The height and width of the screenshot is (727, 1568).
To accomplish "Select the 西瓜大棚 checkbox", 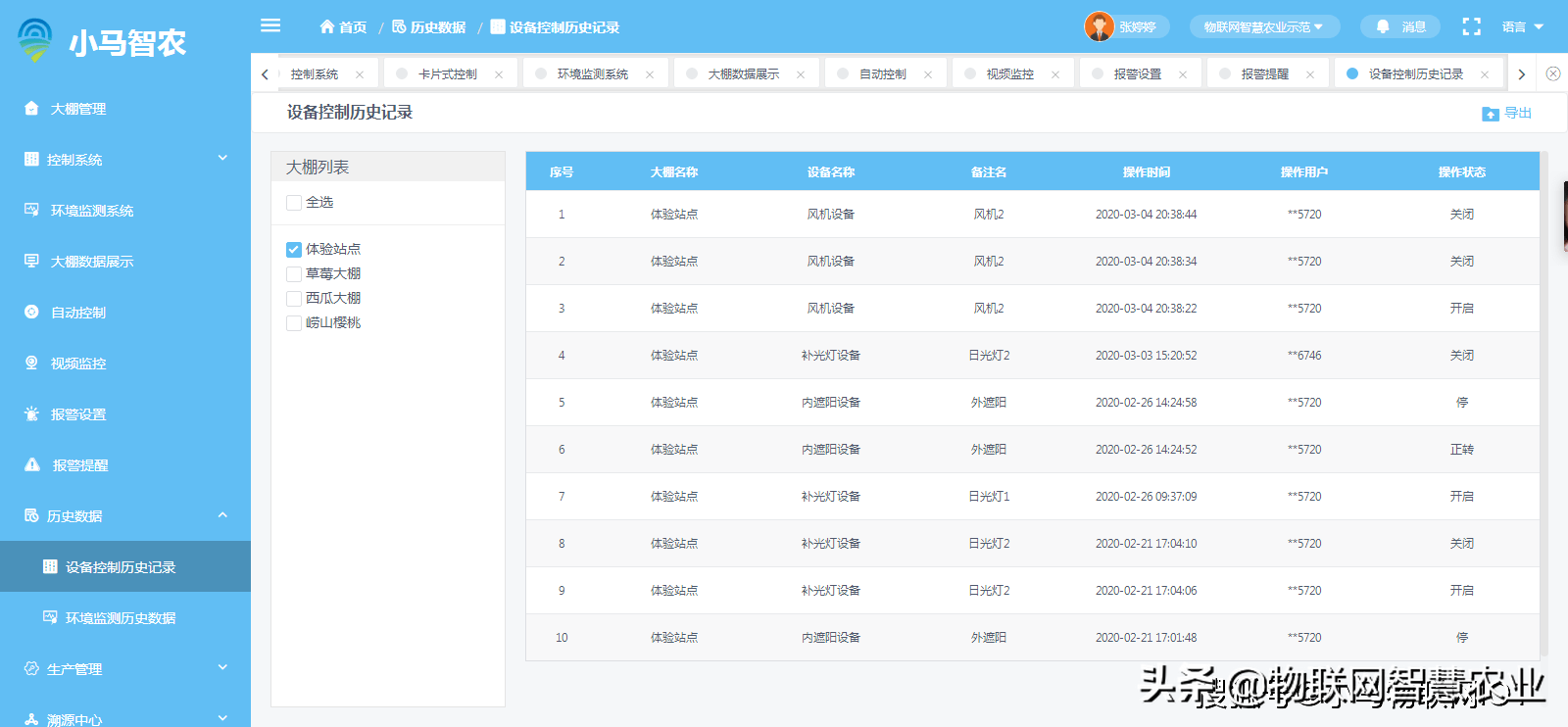I will (x=294, y=299).
